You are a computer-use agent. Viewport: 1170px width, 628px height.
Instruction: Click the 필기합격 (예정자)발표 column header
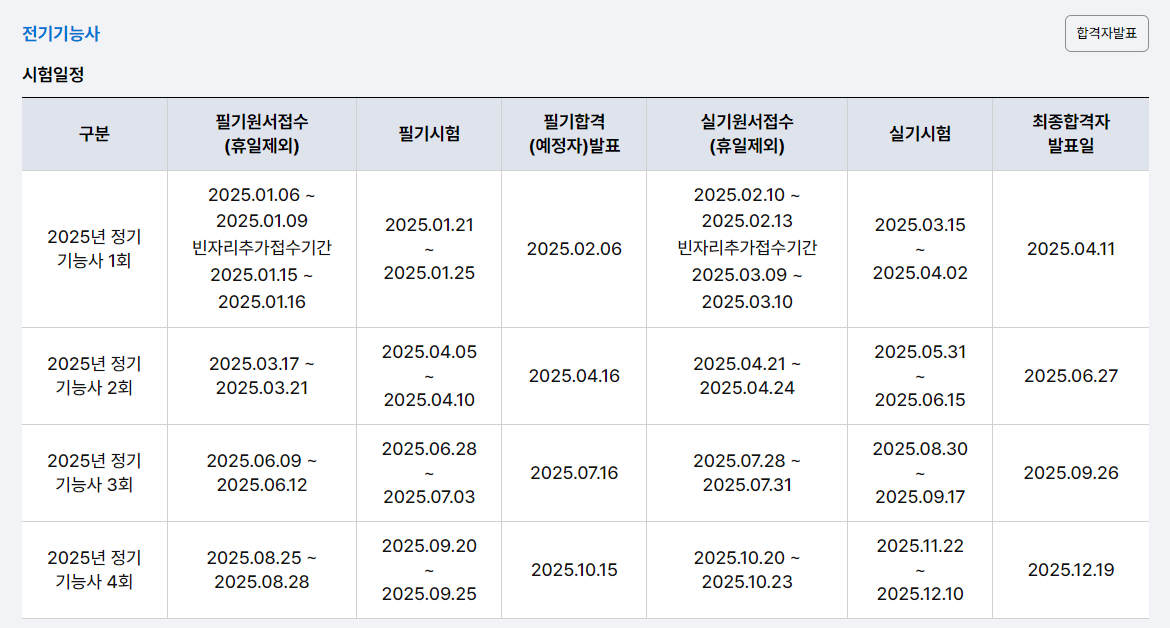click(573, 133)
